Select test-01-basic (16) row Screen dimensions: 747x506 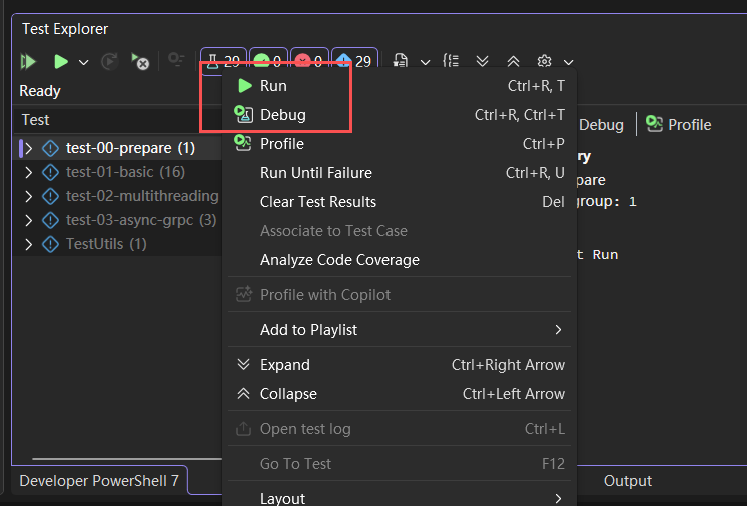coord(119,172)
